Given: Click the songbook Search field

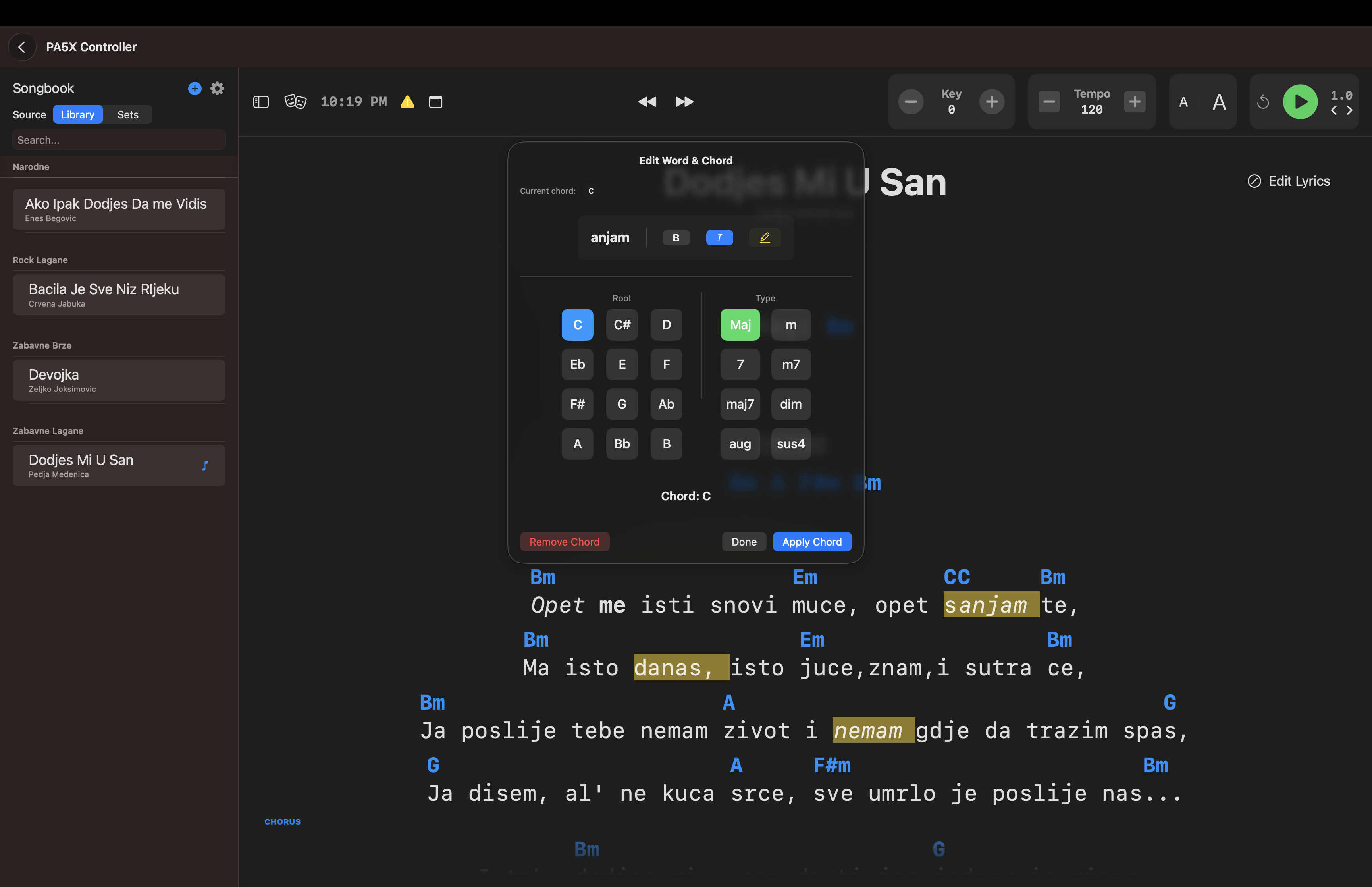Looking at the screenshot, I should pos(119,140).
